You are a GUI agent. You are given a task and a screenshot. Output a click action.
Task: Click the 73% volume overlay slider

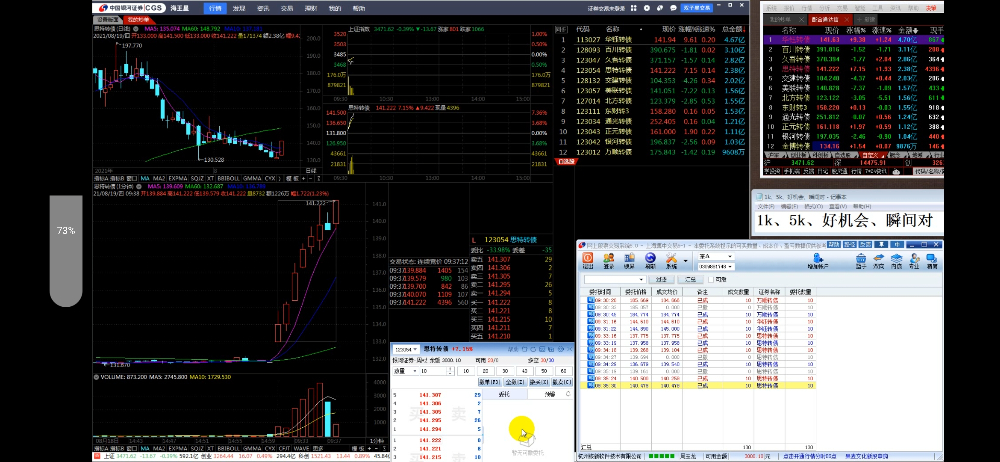[x=66, y=251]
